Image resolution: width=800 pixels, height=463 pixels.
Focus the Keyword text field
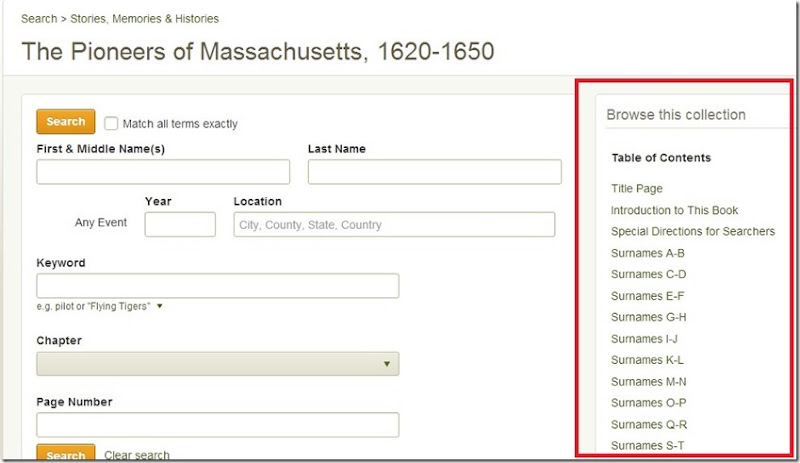[217, 285]
